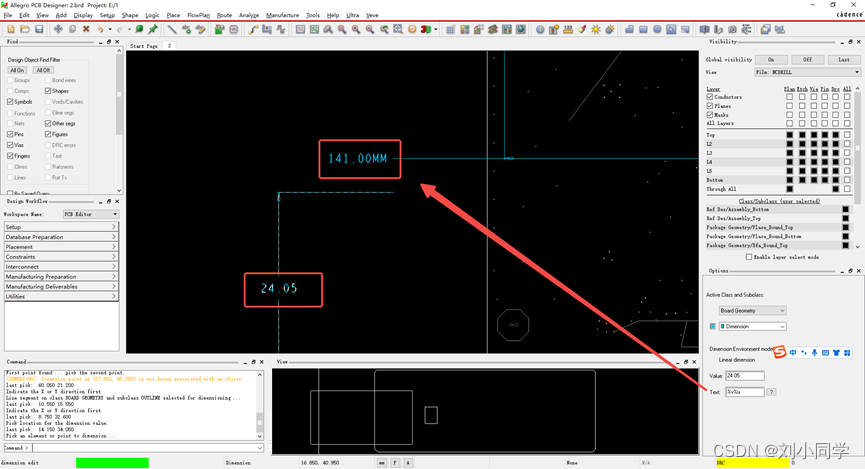The height and width of the screenshot is (469, 865).
Task: Uncheck the Vias checkbox in Find panel
Action: pos(10,145)
